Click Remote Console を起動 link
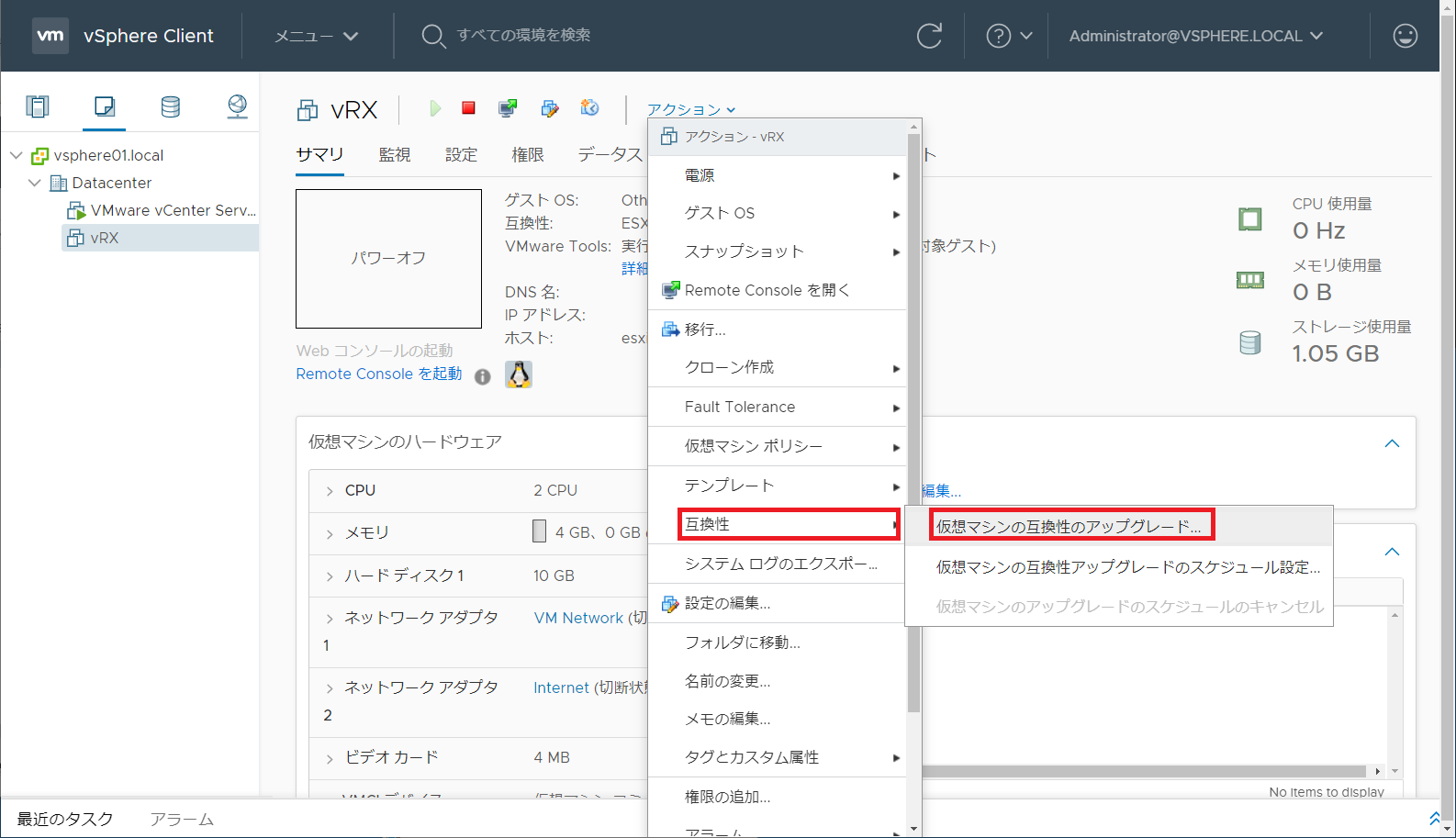Image resolution: width=1456 pixels, height=838 pixels. pos(379,374)
